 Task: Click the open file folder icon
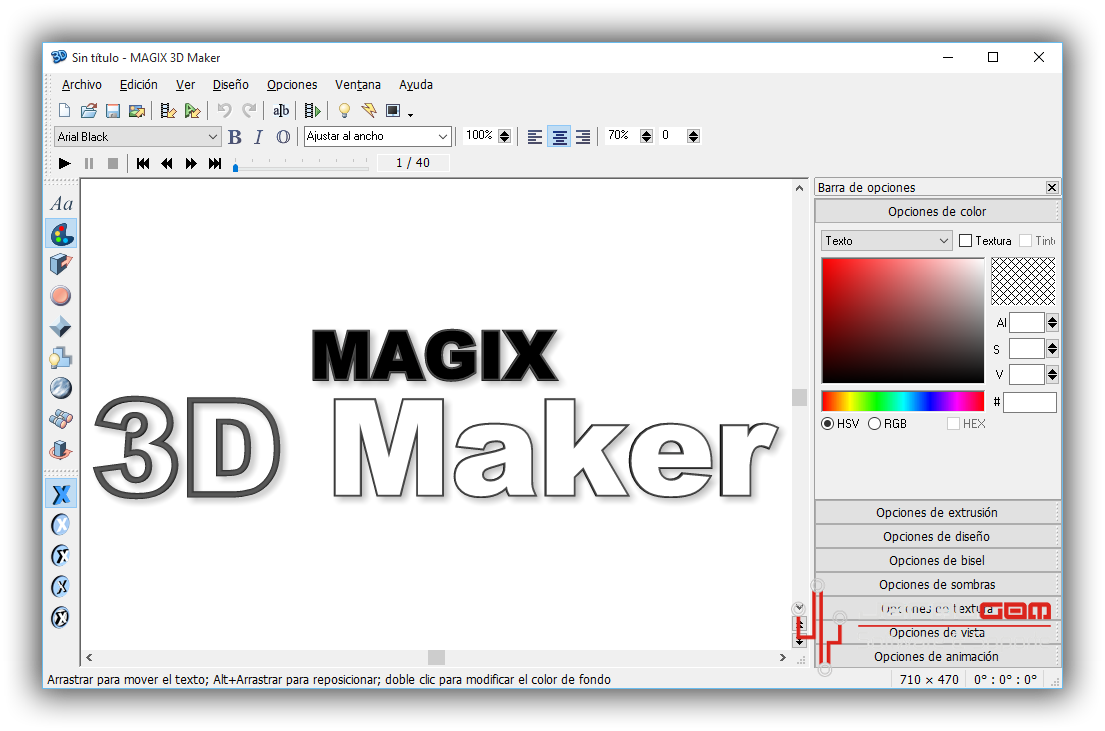89,111
